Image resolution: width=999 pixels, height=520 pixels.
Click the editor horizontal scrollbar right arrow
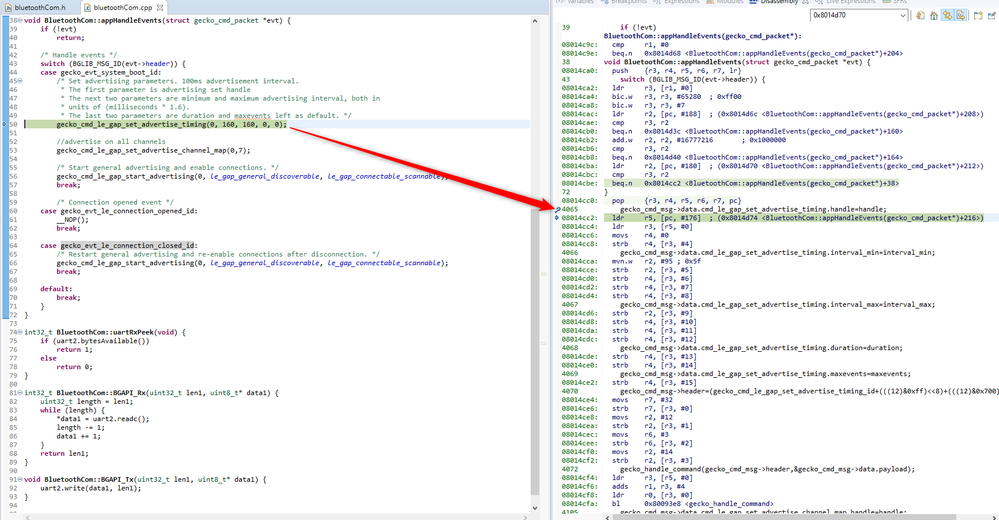point(524,517)
